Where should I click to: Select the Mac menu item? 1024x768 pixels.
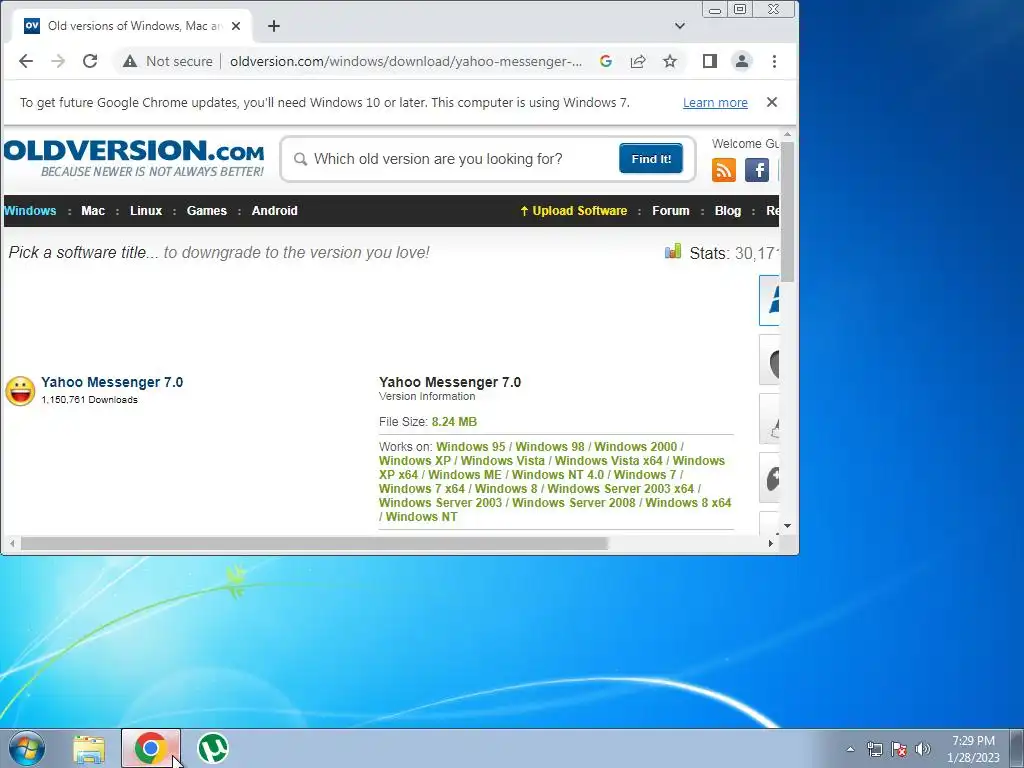click(93, 211)
